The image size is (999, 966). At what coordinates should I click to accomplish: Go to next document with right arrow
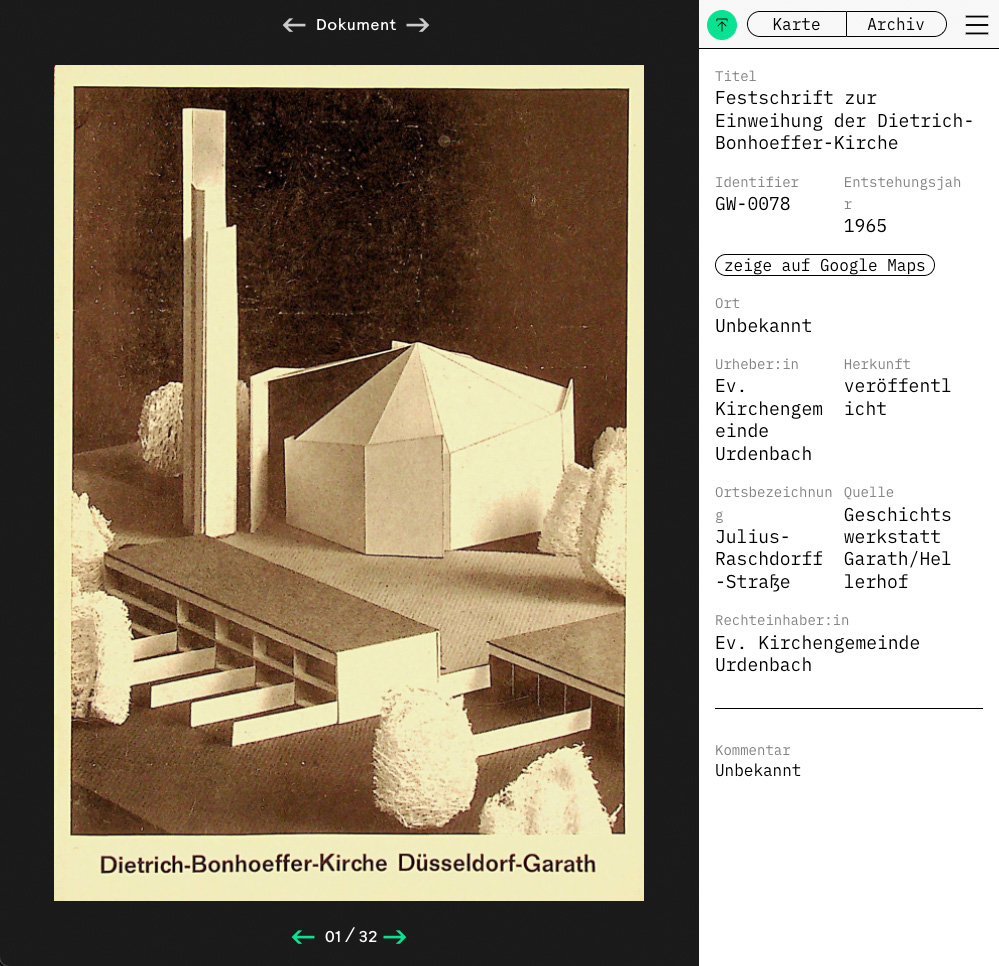(x=418, y=25)
